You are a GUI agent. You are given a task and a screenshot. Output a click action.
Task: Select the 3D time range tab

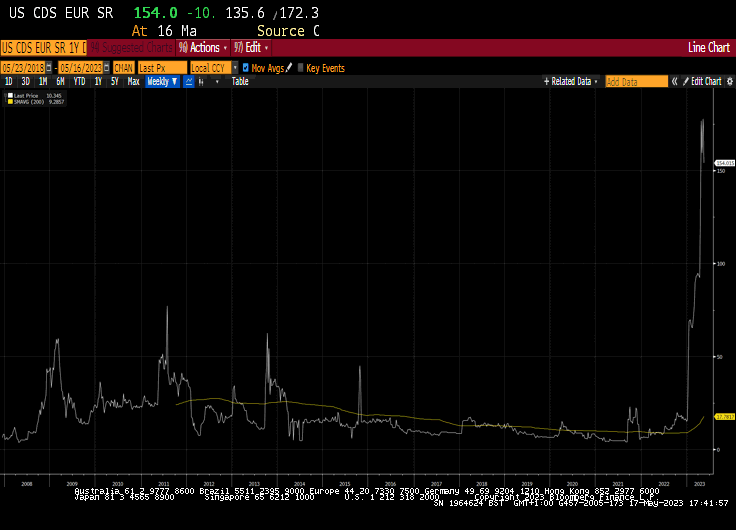tap(25, 82)
